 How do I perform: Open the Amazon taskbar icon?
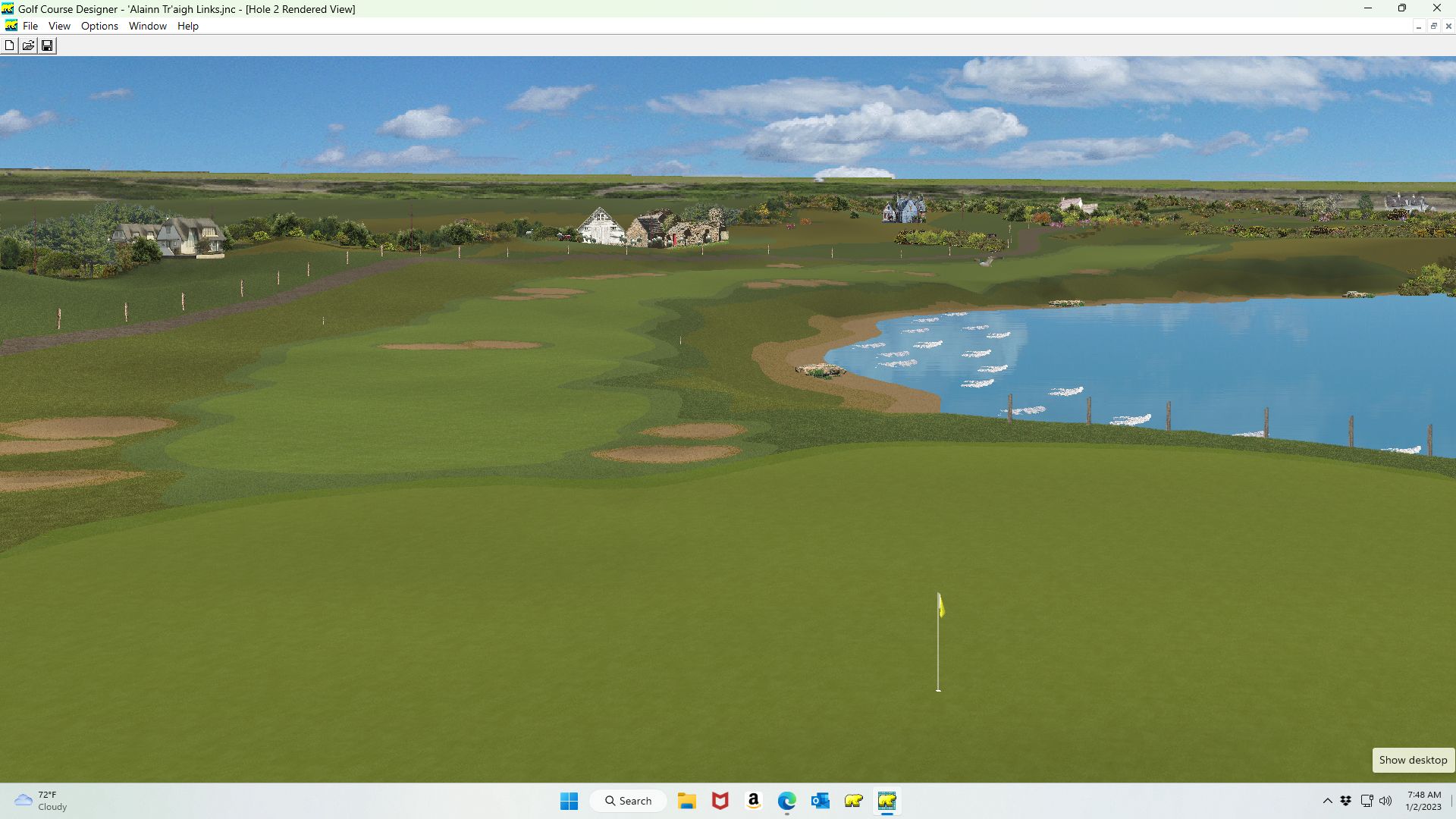(x=754, y=801)
